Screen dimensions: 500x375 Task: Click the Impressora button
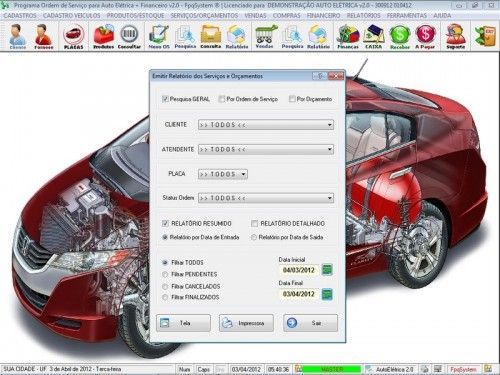click(x=246, y=323)
